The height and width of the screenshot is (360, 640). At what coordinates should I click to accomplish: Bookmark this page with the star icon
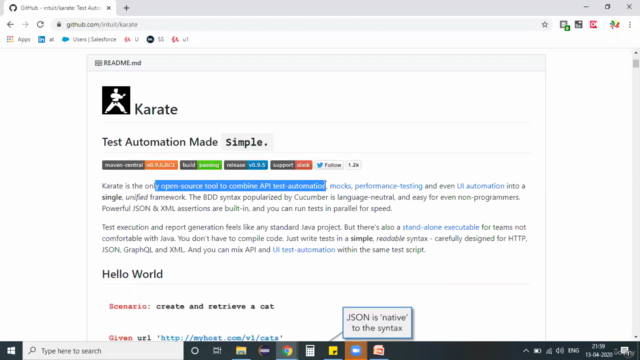pos(544,24)
